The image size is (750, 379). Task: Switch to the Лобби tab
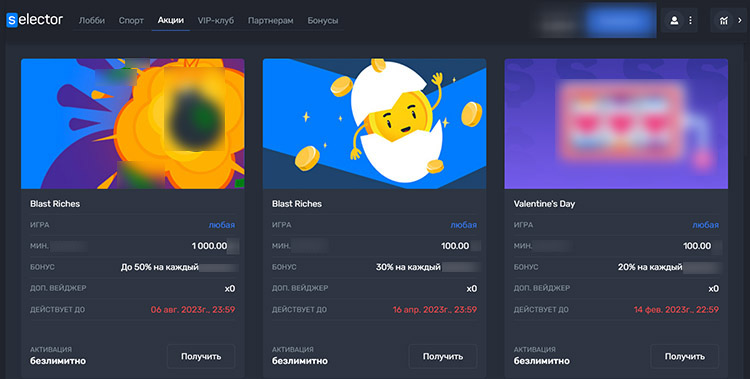[92, 21]
